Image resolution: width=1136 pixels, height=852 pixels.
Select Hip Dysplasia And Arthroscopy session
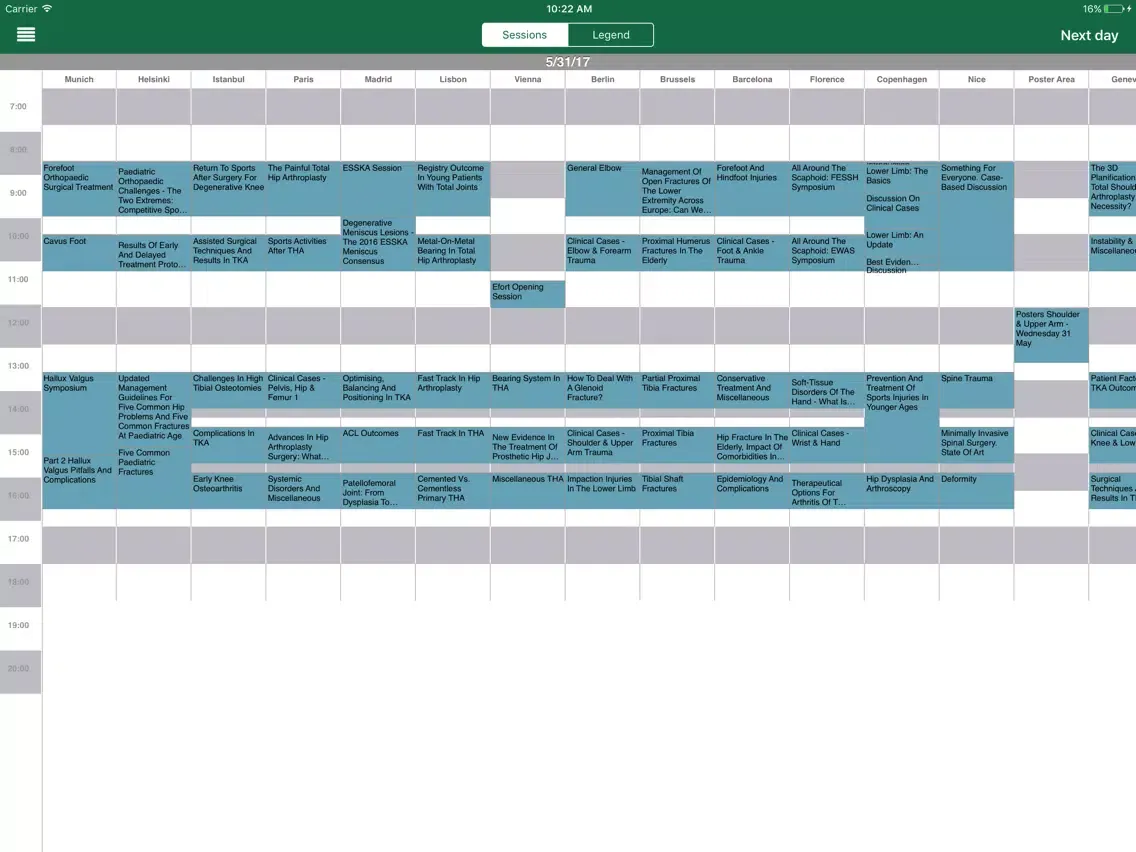[x=901, y=490]
